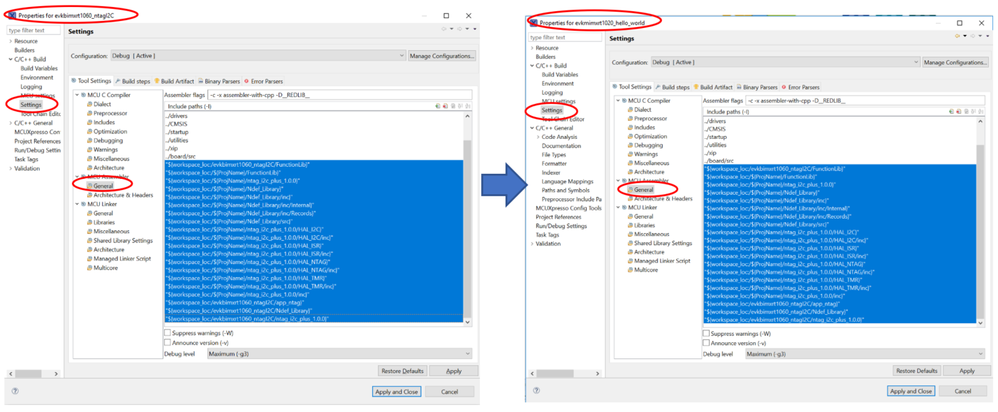Open Configuration dropdown in hello_world window
This screenshot has width=998, height=412.
pyautogui.click(x=785, y=62)
